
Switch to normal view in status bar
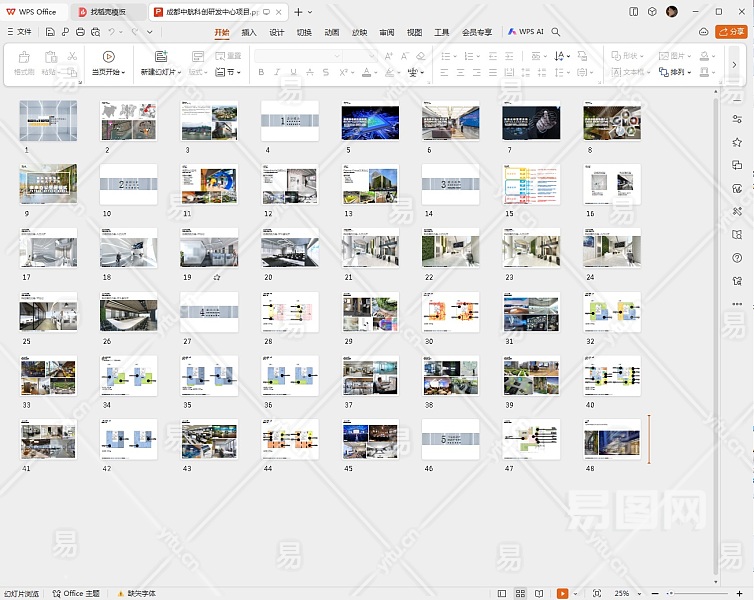point(501,593)
